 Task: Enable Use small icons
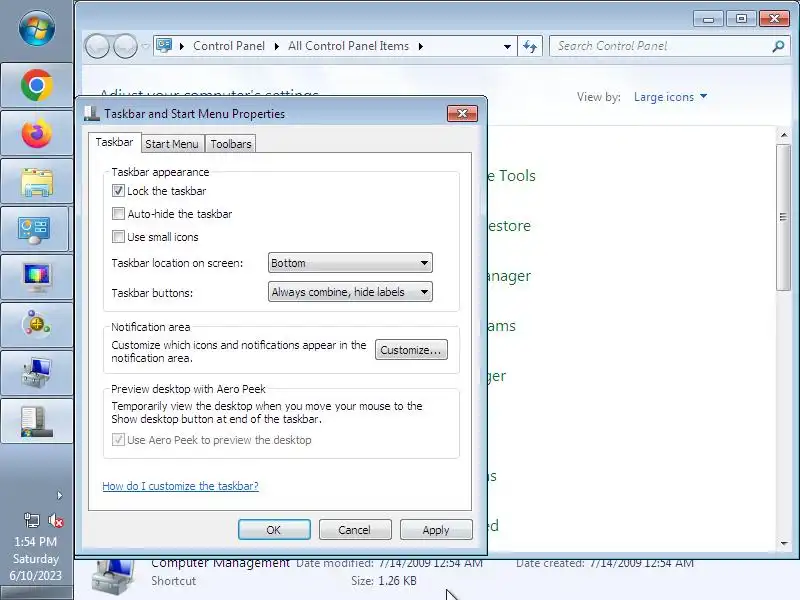click(118, 237)
